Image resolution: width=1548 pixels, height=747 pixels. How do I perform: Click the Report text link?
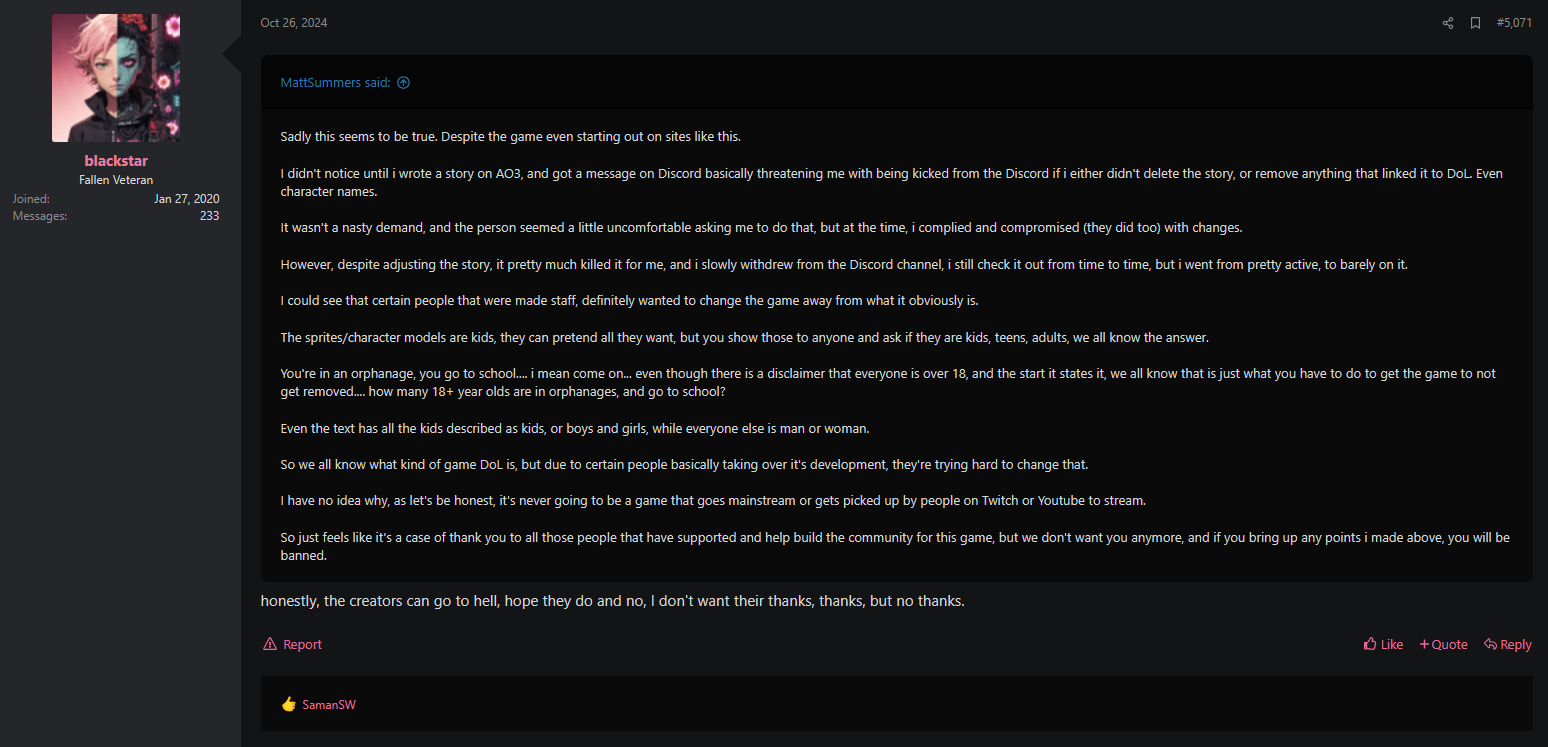(x=302, y=645)
